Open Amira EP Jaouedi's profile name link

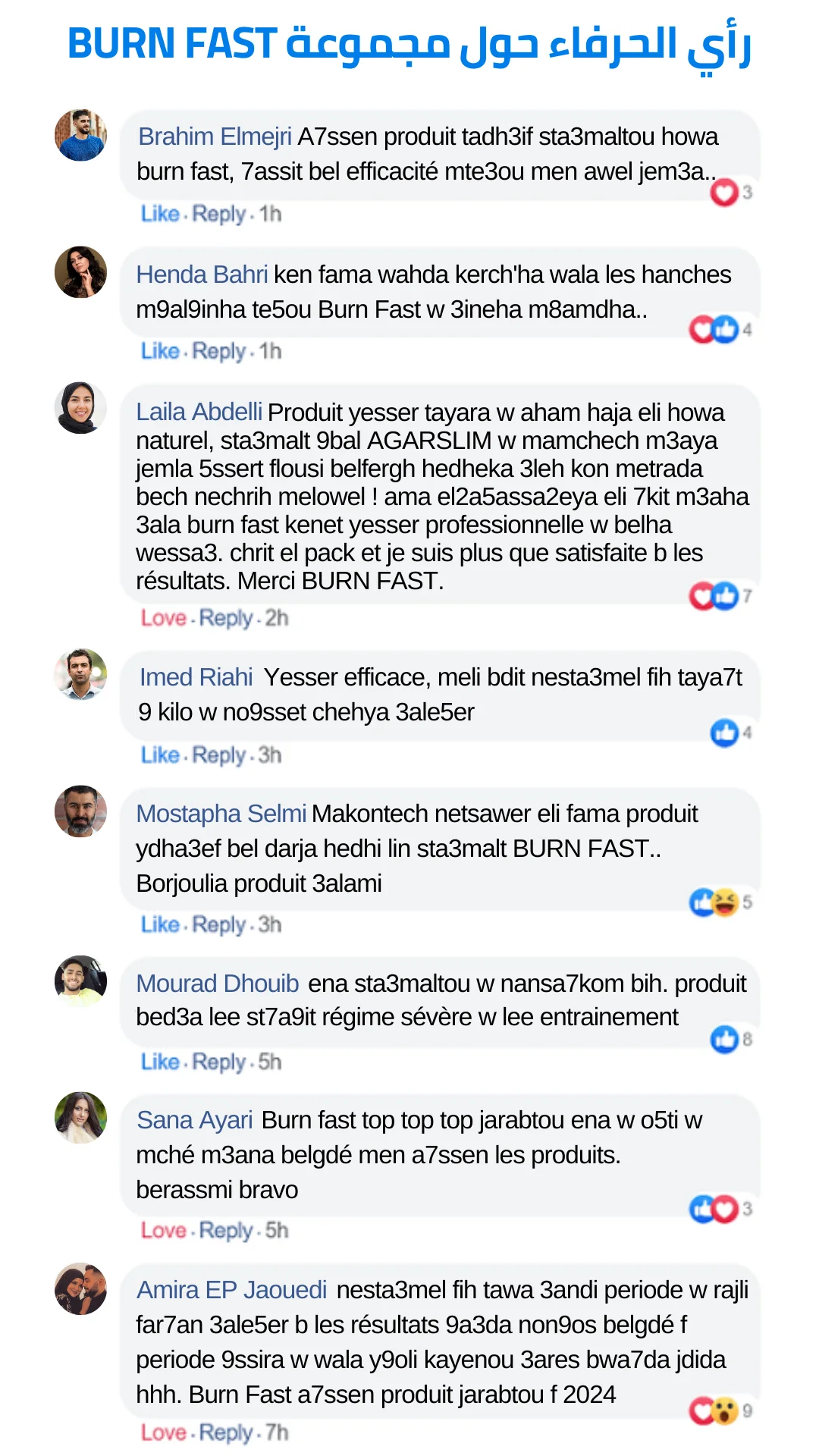(232, 1290)
